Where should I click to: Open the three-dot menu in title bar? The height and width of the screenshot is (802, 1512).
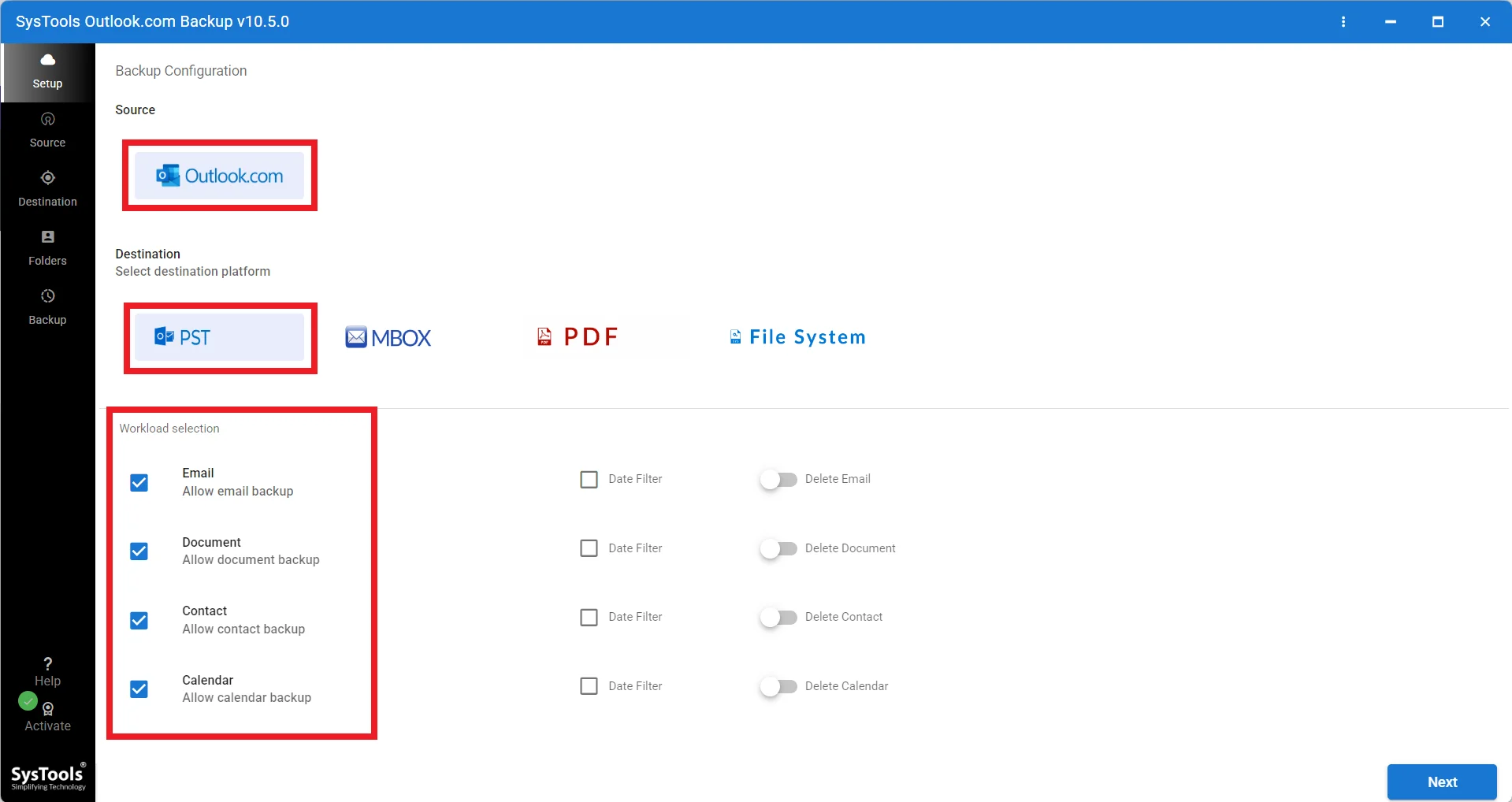click(x=1343, y=22)
